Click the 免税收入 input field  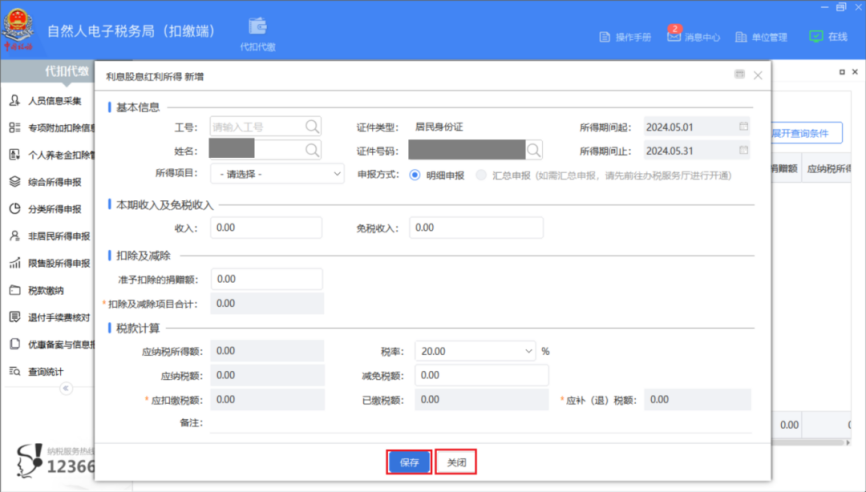pyautogui.click(x=476, y=228)
